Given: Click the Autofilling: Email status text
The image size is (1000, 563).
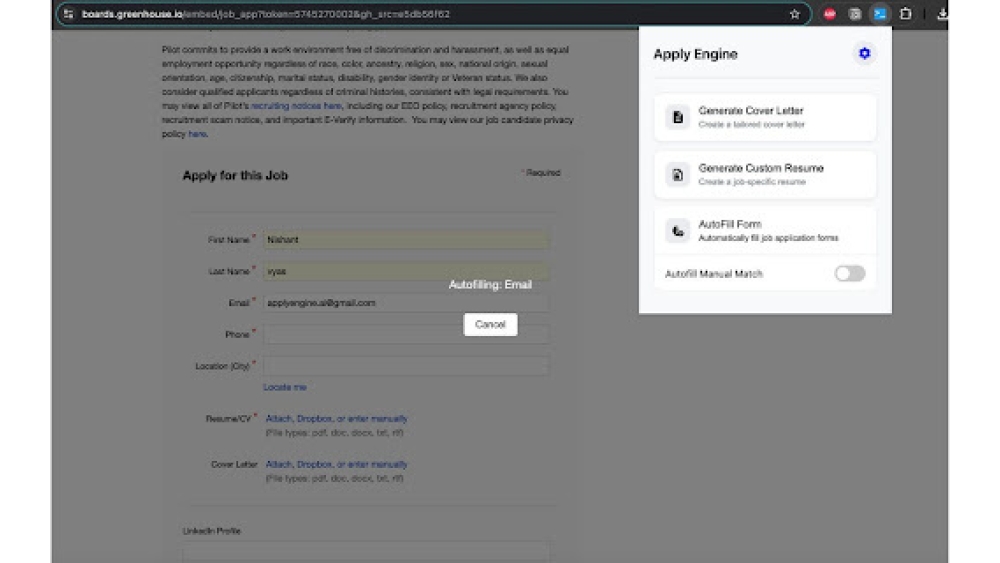Looking at the screenshot, I should [490, 285].
